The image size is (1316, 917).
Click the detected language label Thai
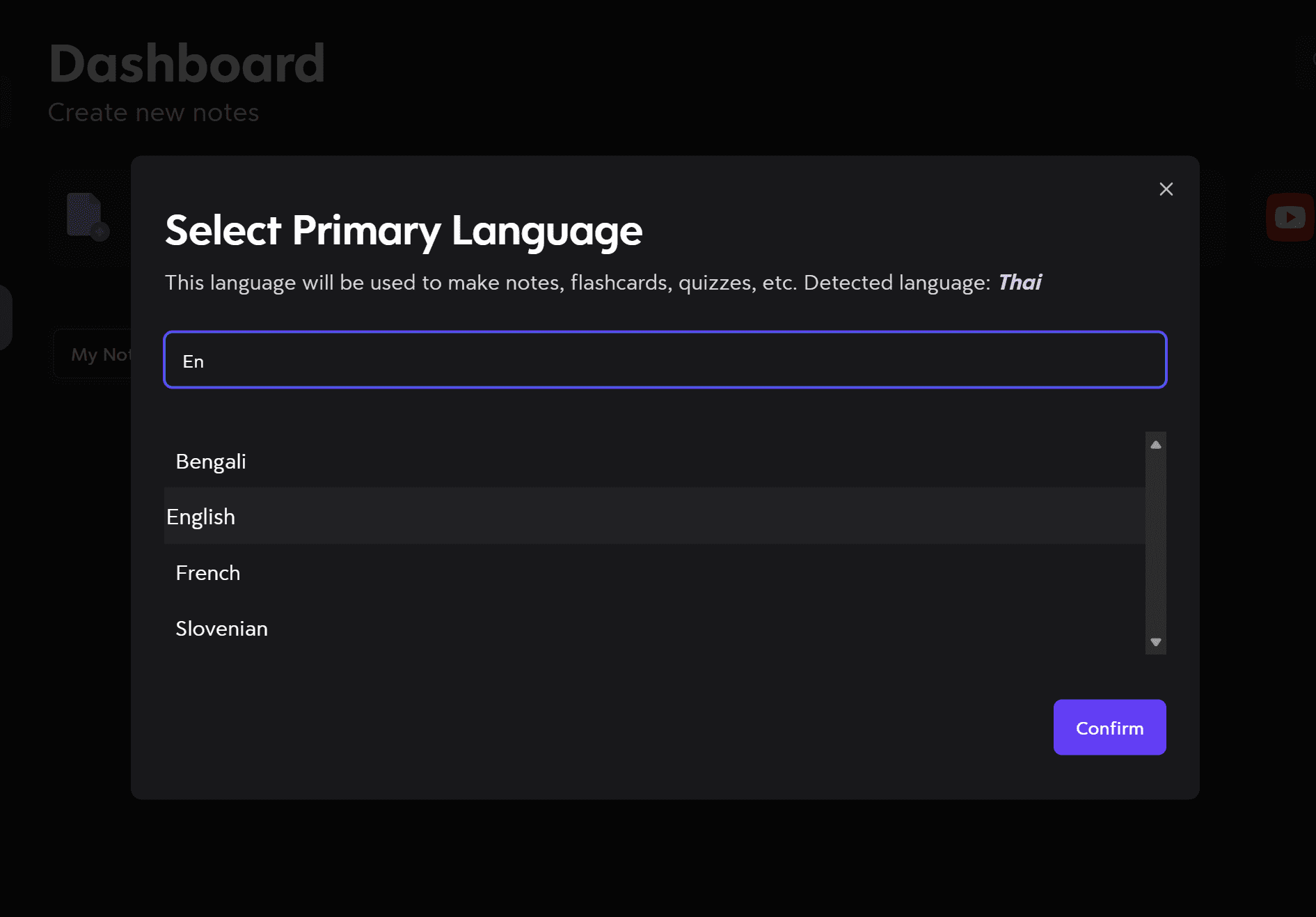(1019, 282)
